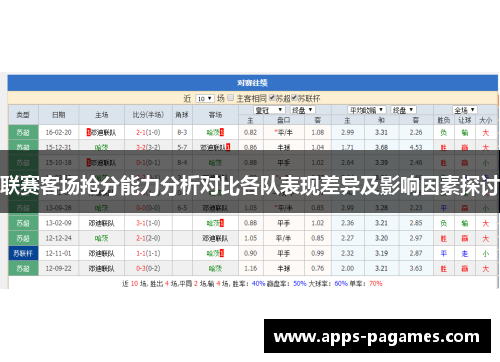Open the 终盘 dropdown beside 皇冠
Viewport: 500px width, 362px height.
pos(302,110)
